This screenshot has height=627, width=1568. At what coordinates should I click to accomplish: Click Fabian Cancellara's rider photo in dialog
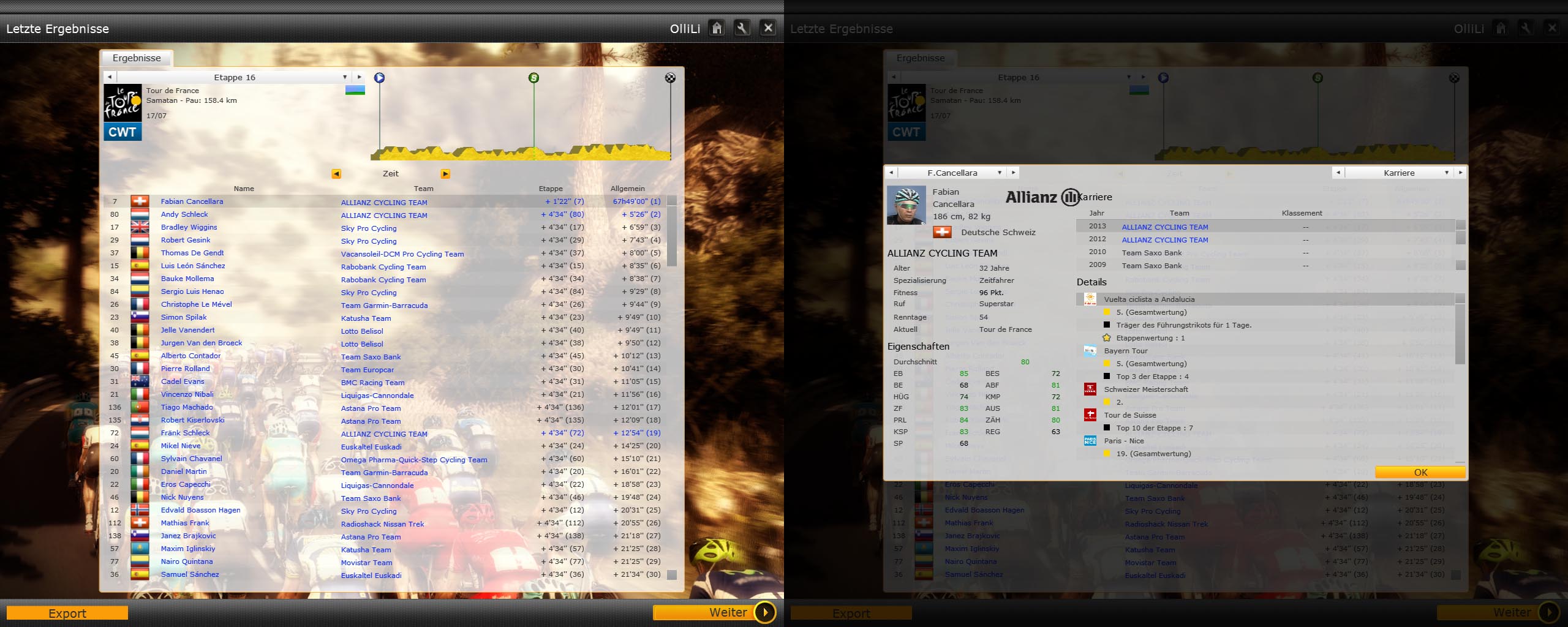click(x=906, y=206)
